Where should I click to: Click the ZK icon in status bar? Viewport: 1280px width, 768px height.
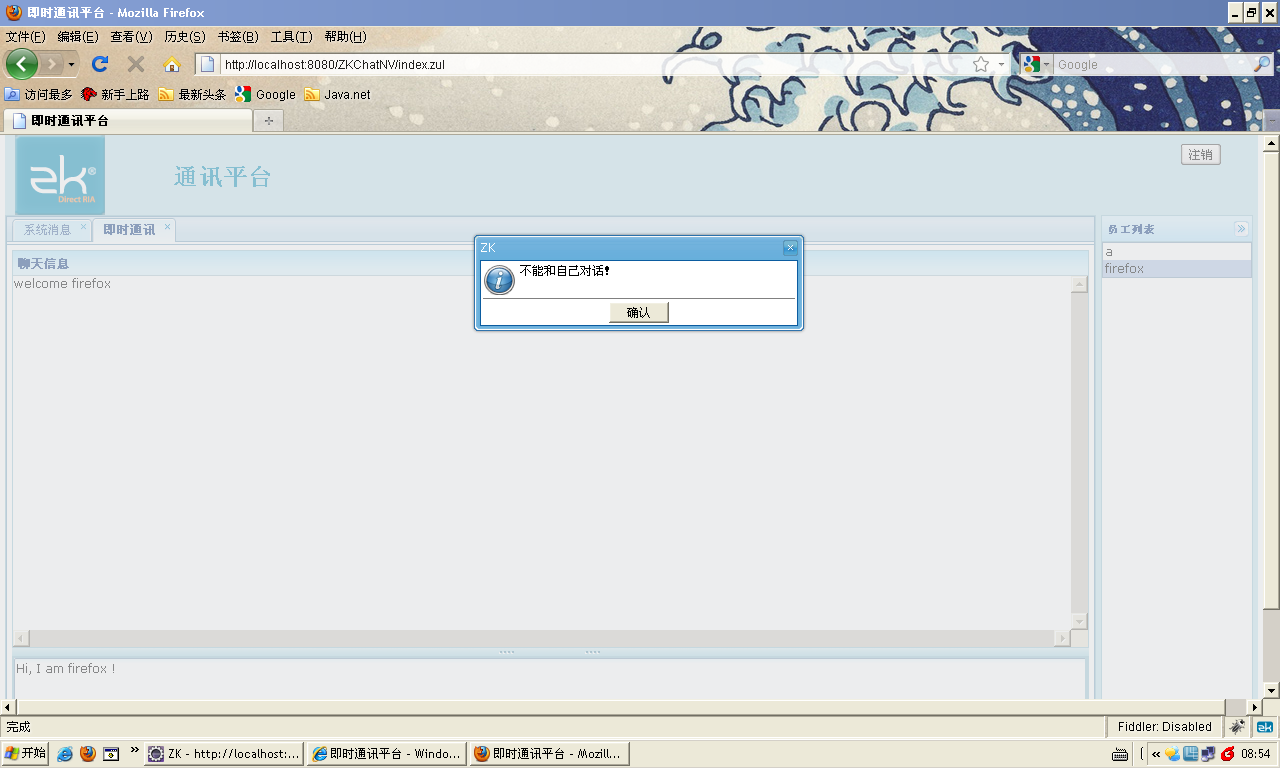[x=1265, y=727]
